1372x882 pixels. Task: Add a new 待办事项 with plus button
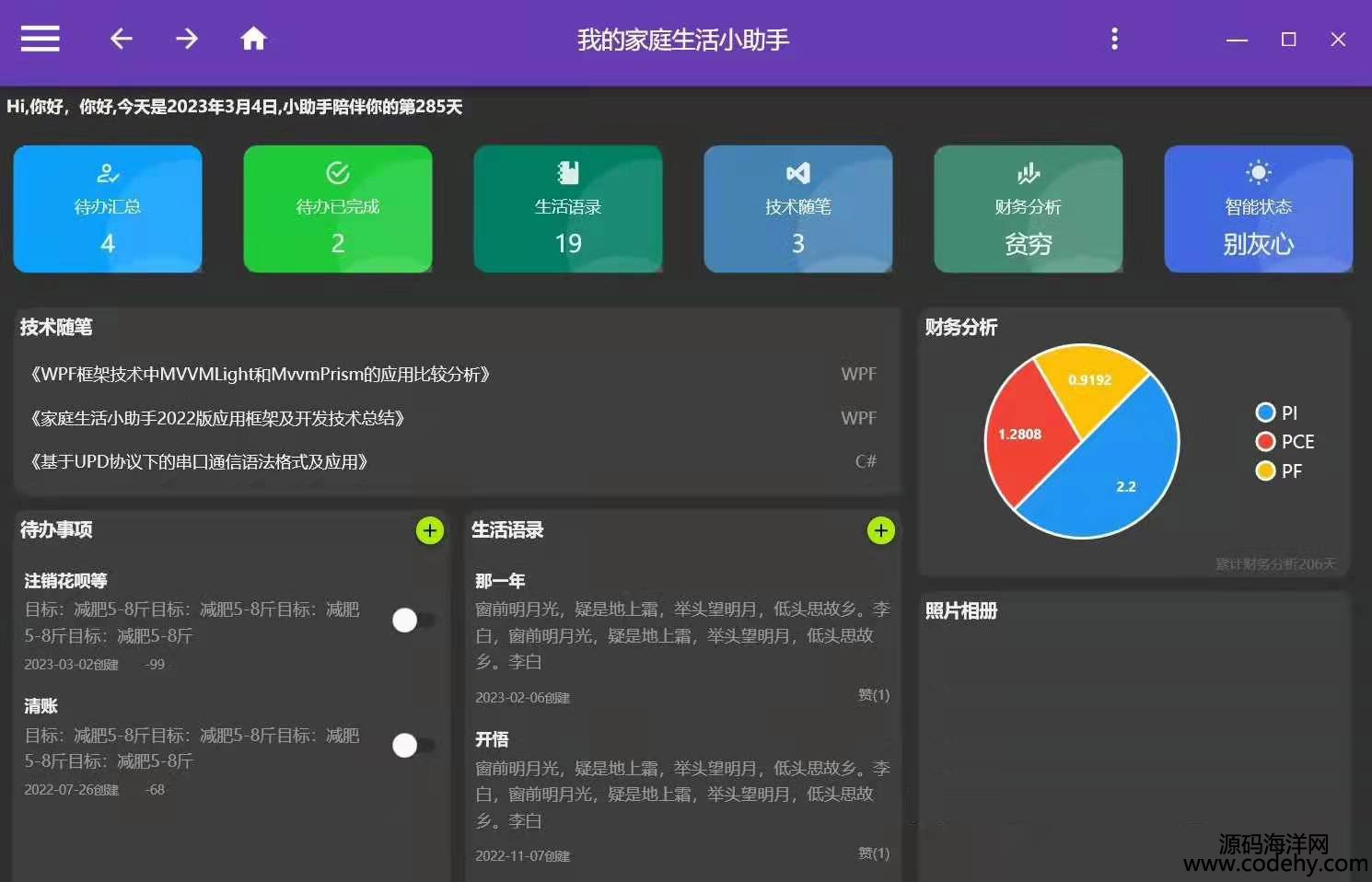(430, 531)
